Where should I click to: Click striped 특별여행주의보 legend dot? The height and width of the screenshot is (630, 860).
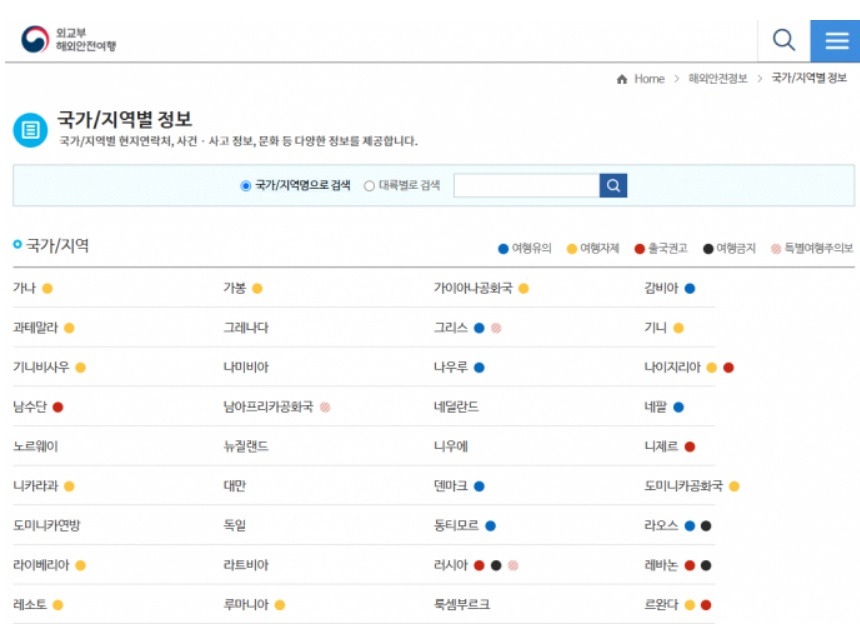pyautogui.click(x=776, y=249)
